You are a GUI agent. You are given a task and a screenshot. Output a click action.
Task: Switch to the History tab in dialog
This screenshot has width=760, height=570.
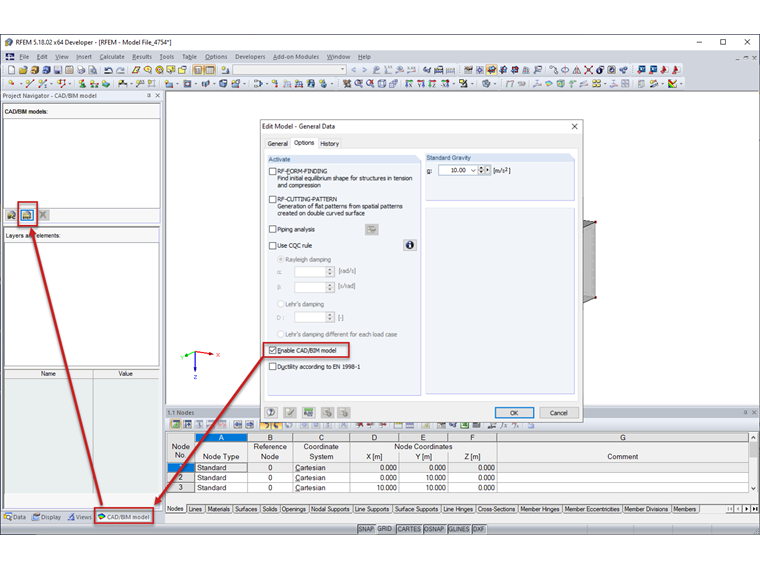[329, 143]
